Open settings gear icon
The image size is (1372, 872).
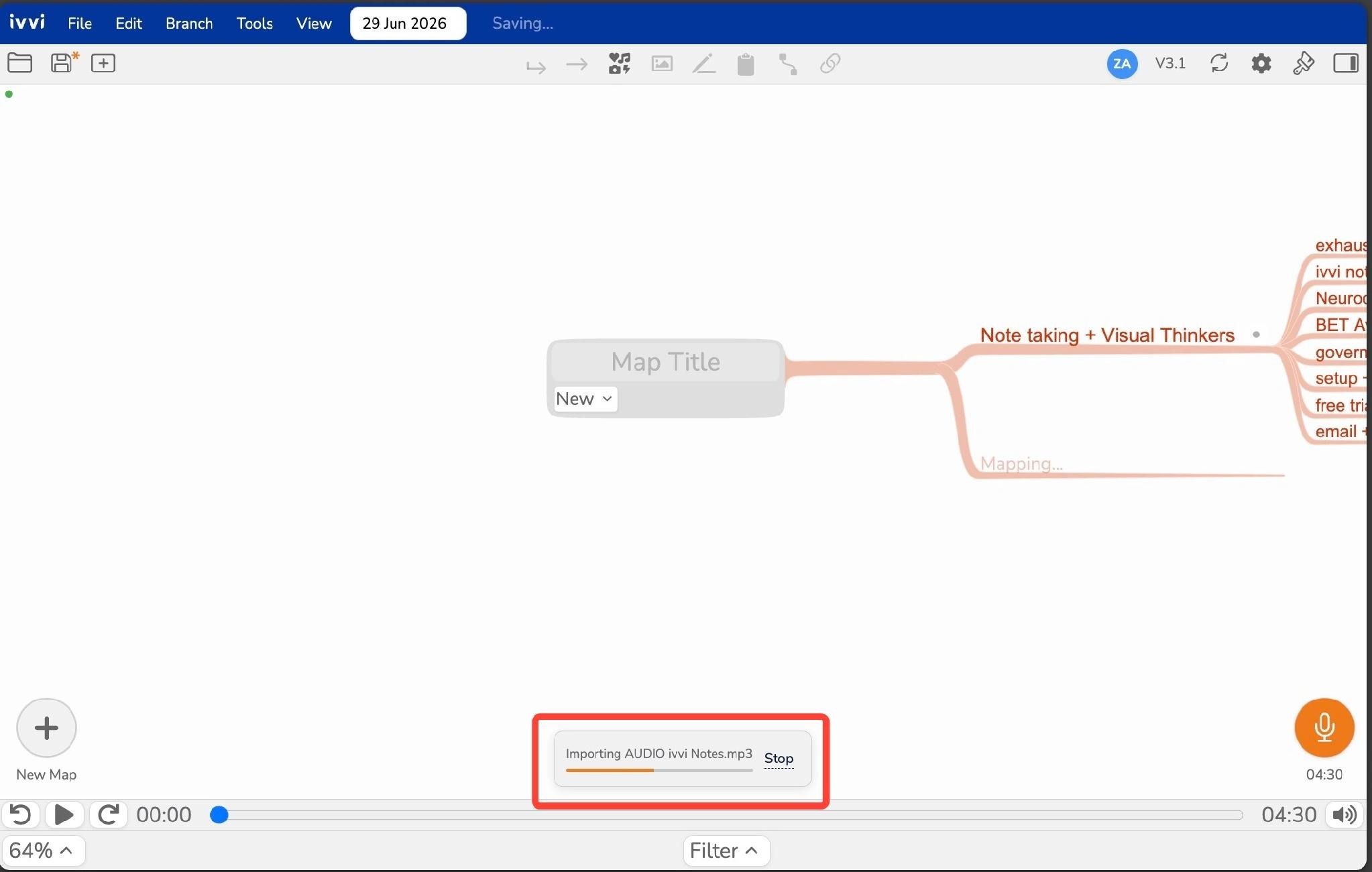[x=1261, y=64]
